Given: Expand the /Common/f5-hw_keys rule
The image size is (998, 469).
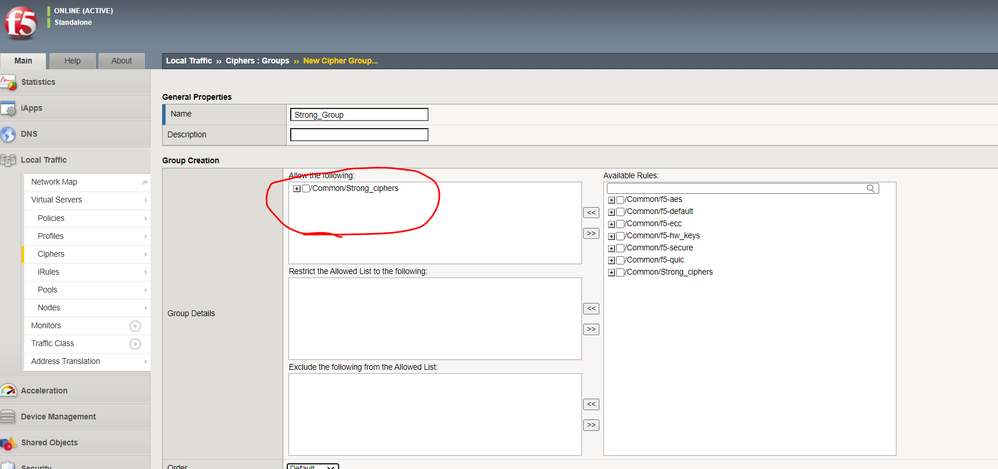Looking at the screenshot, I should (612, 236).
